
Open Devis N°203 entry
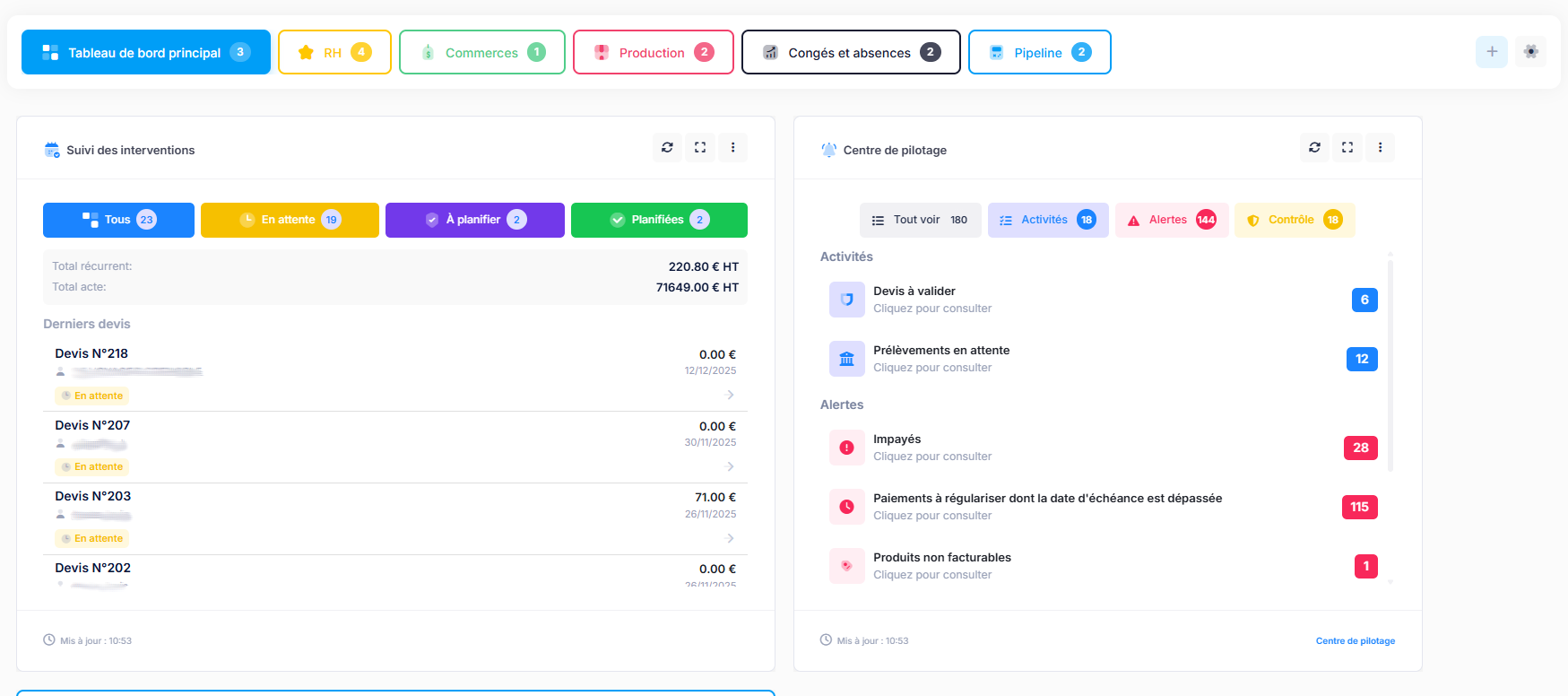coord(395,518)
